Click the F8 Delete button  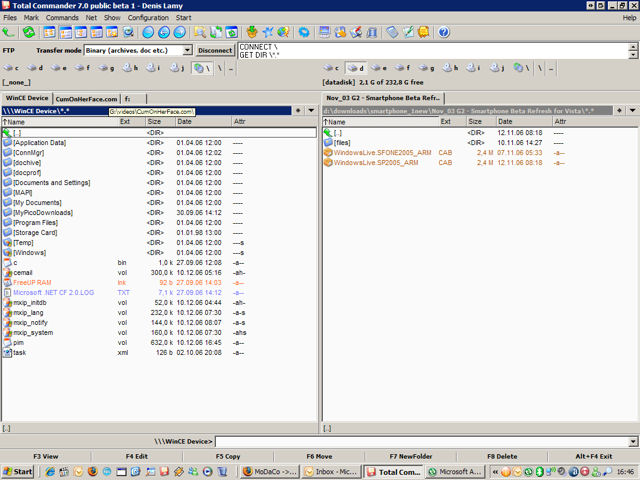pyautogui.click(x=502, y=456)
